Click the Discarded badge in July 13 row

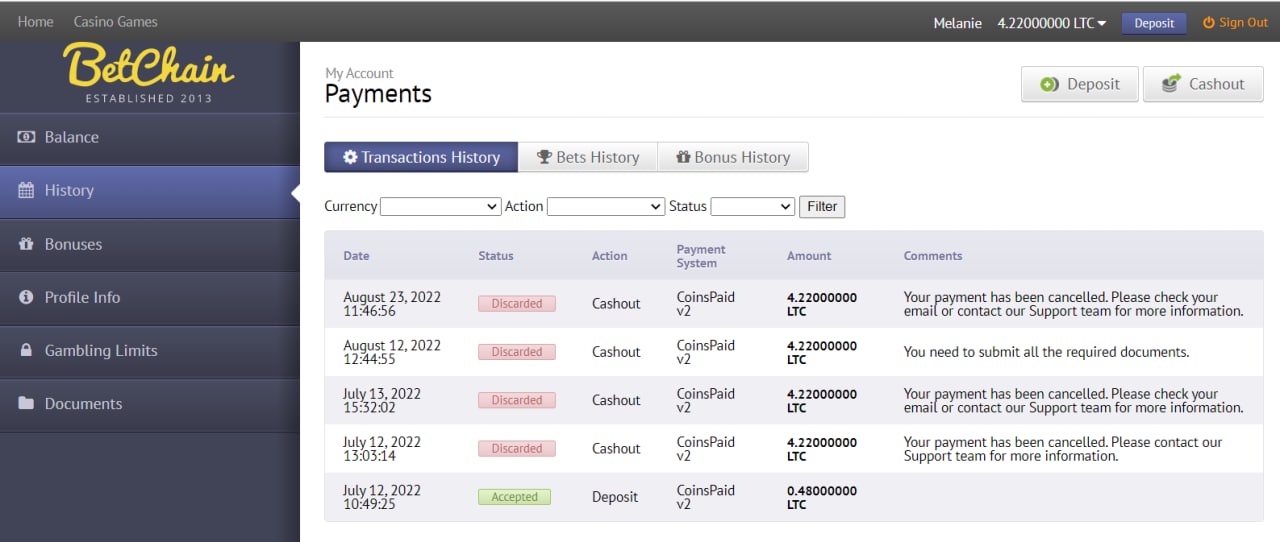click(517, 400)
